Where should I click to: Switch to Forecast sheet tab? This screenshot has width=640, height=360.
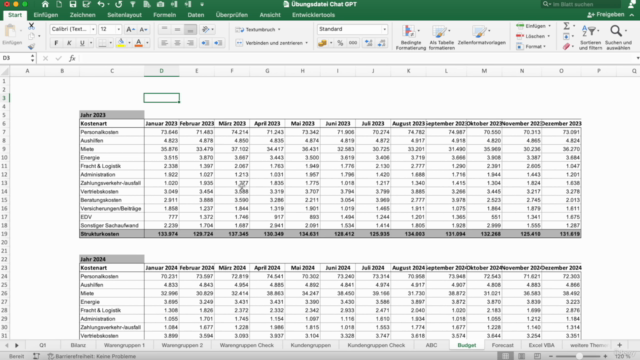click(x=502, y=345)
